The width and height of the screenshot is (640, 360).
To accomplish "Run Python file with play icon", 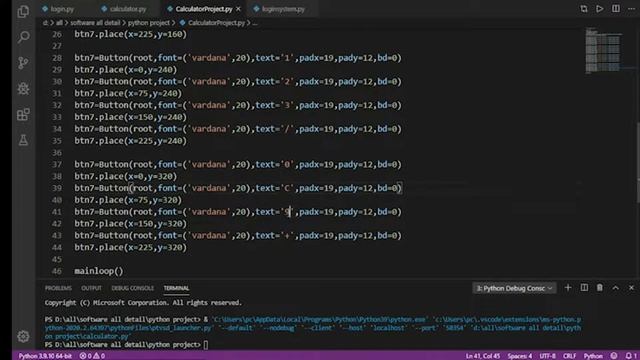I will click(x=600, y=9).
